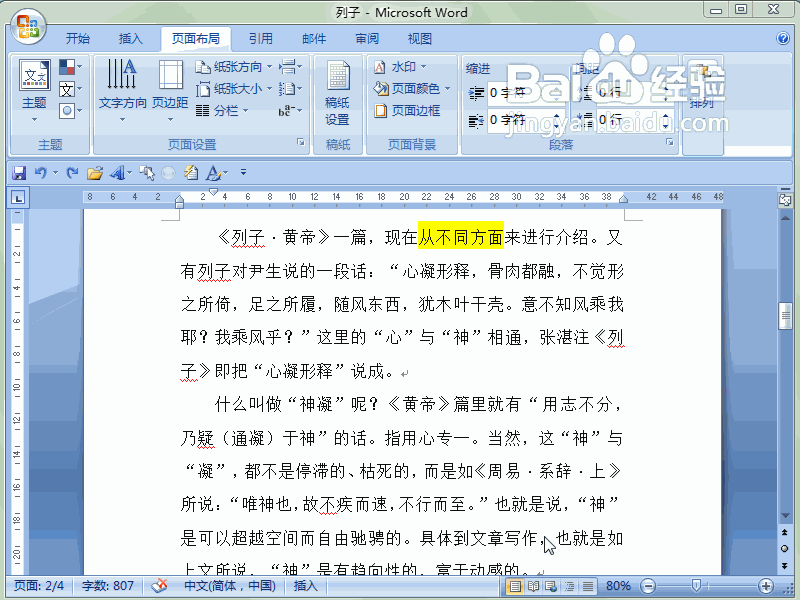
Task: Open file folder icon in quick toolbar
Action: coord(94,173)
